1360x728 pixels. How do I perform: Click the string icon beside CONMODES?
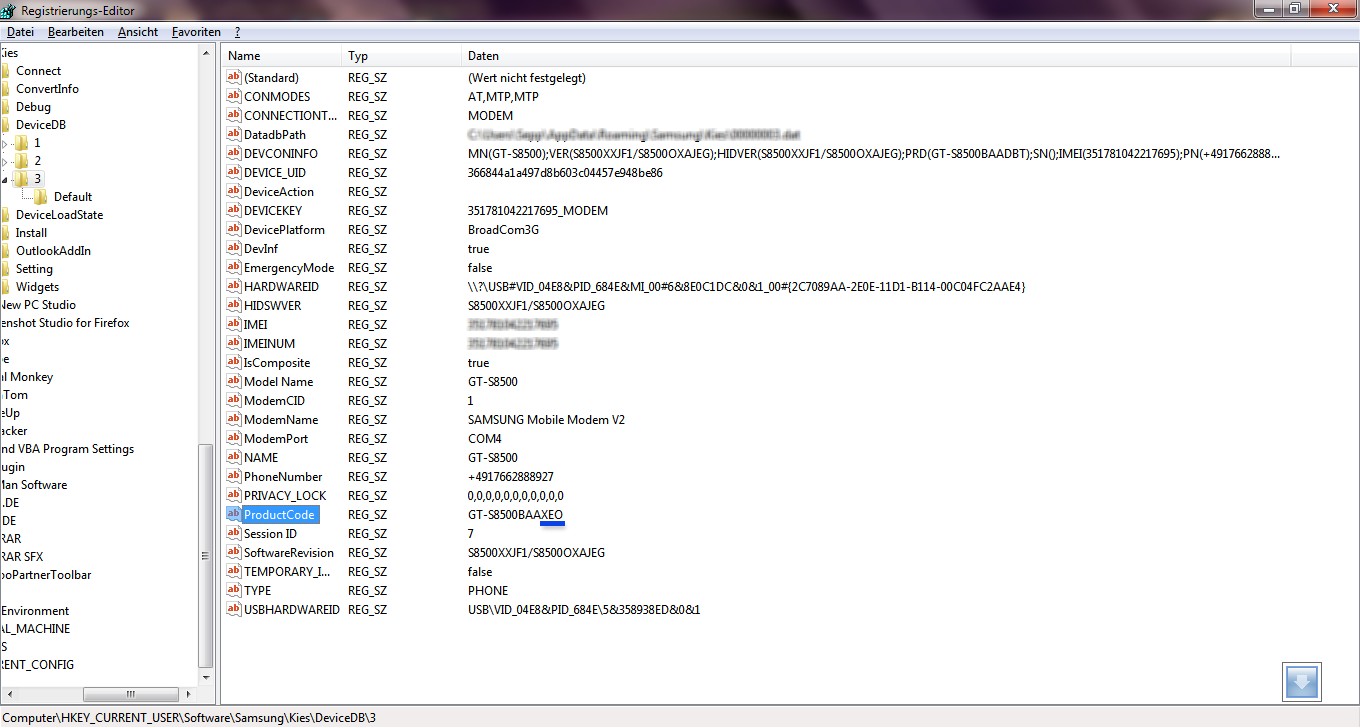tap(234, 97)
